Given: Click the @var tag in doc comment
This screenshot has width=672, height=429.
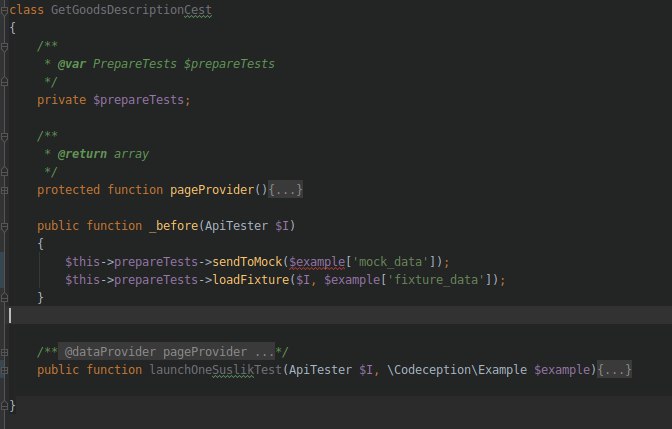Looking at the screenshot, I should (72, 64).
